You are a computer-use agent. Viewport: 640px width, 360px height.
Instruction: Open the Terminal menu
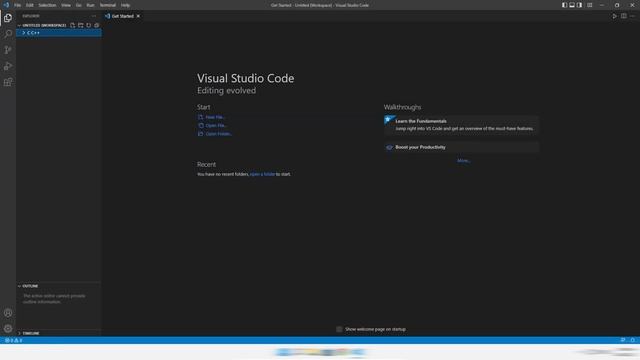108,5
